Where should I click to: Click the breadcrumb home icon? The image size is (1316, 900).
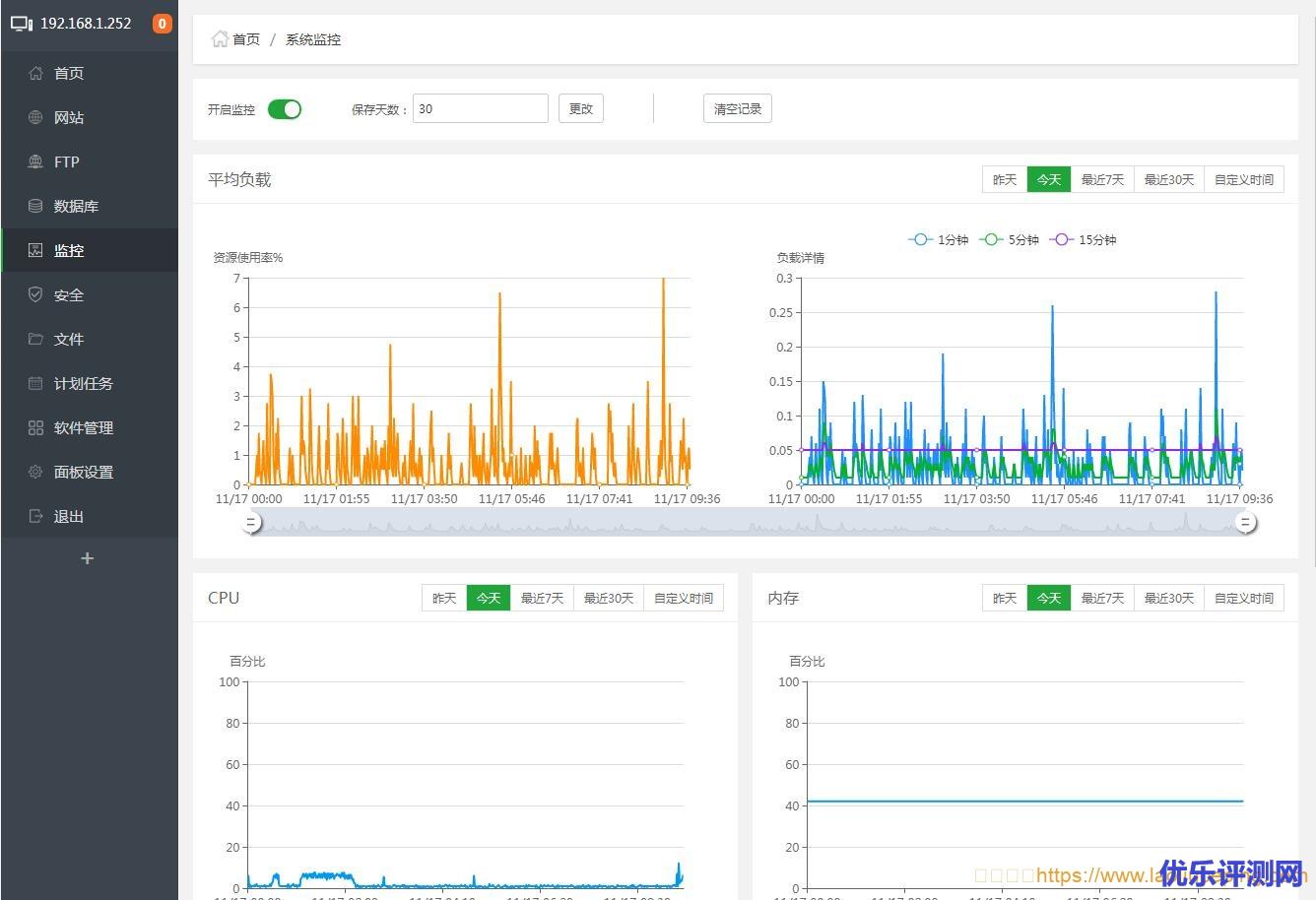point(220,39)
